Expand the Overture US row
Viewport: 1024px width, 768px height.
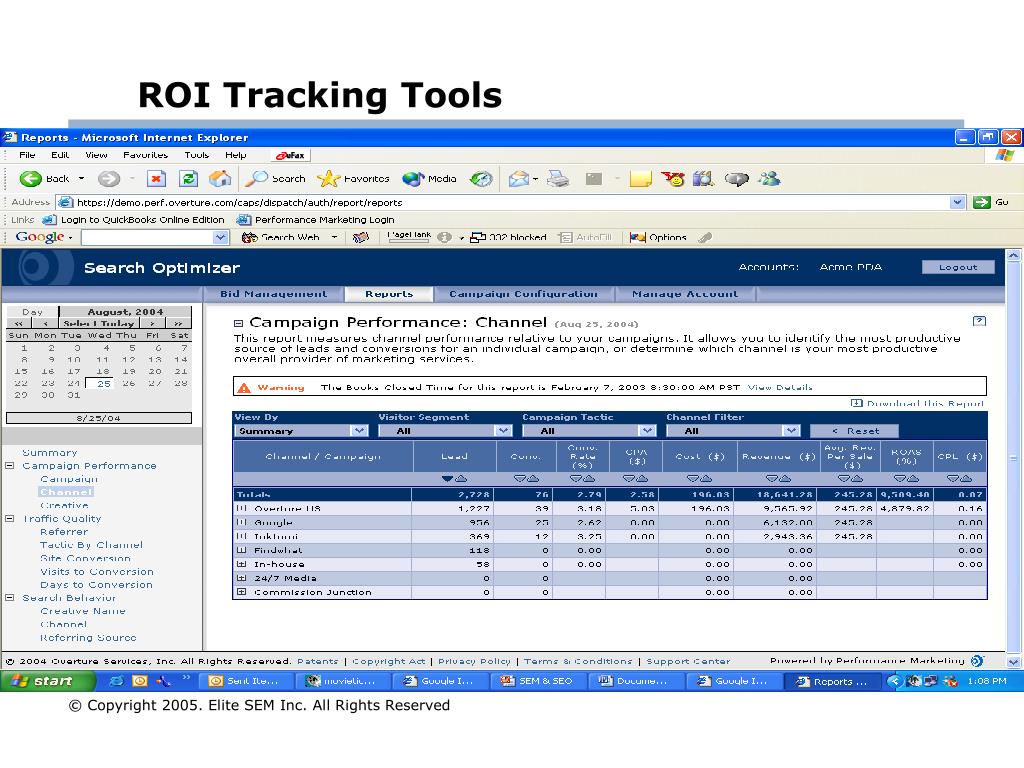[242, 508]
